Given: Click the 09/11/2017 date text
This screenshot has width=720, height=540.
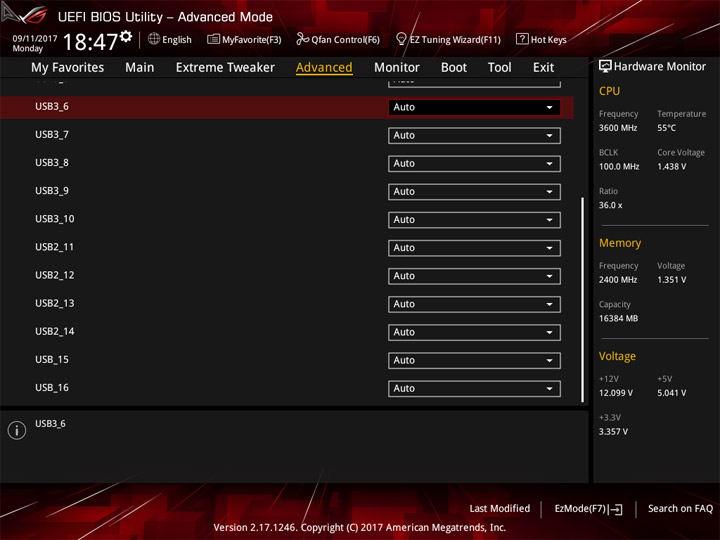Looking at the screenshot, I should [x=35, y=39].
